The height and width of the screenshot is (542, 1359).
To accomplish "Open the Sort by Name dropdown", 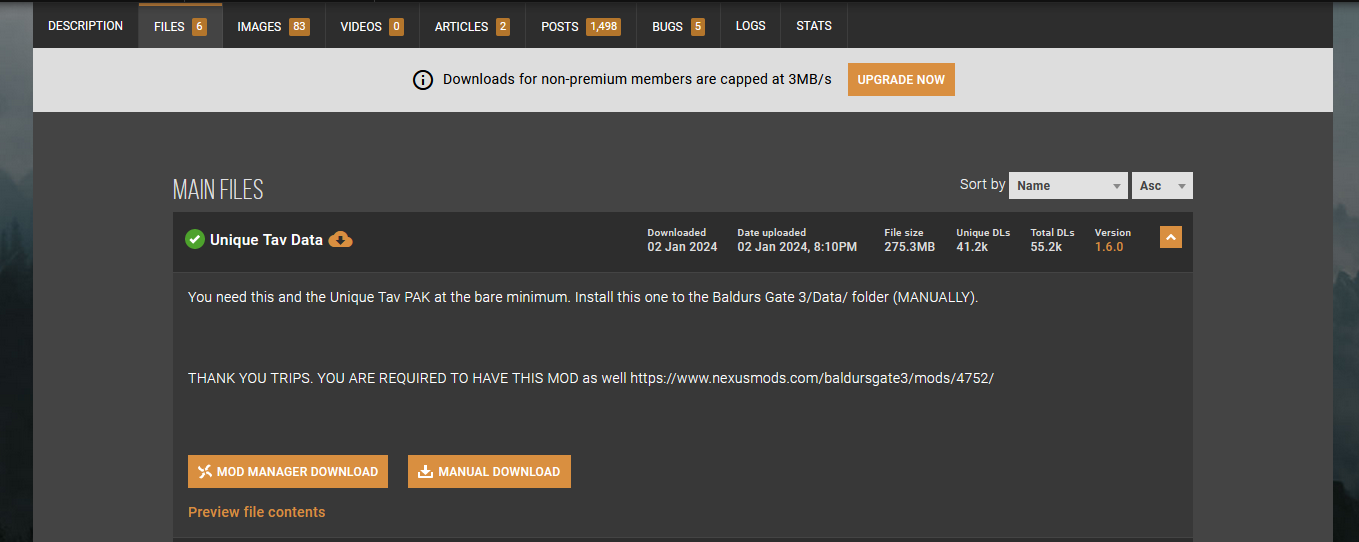I will 1068,186.
